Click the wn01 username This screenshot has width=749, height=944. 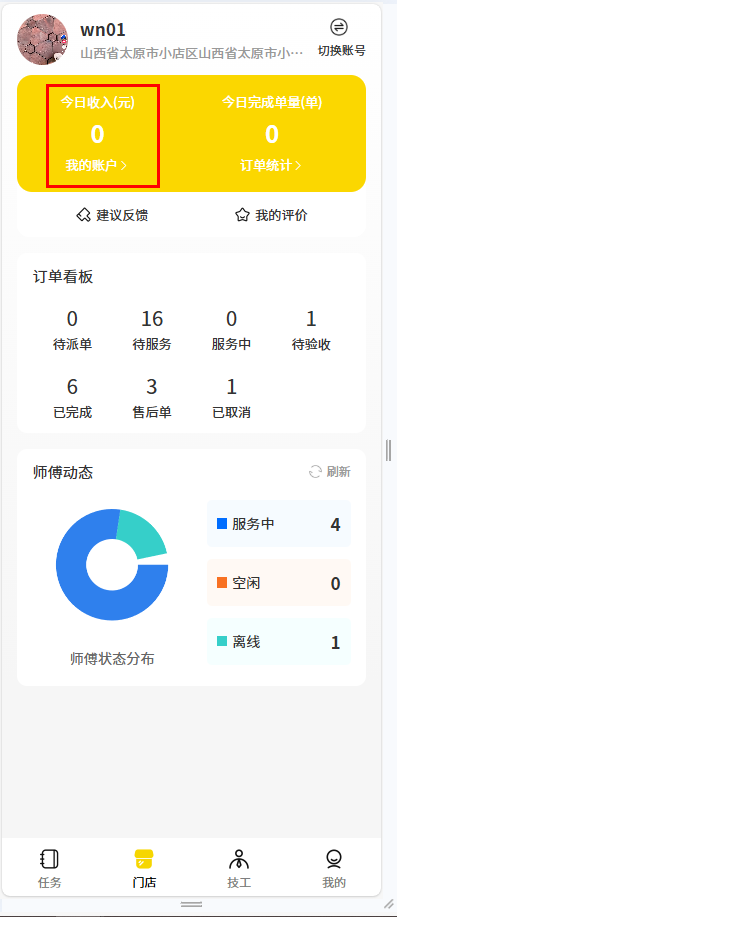[x=103, y=30]
